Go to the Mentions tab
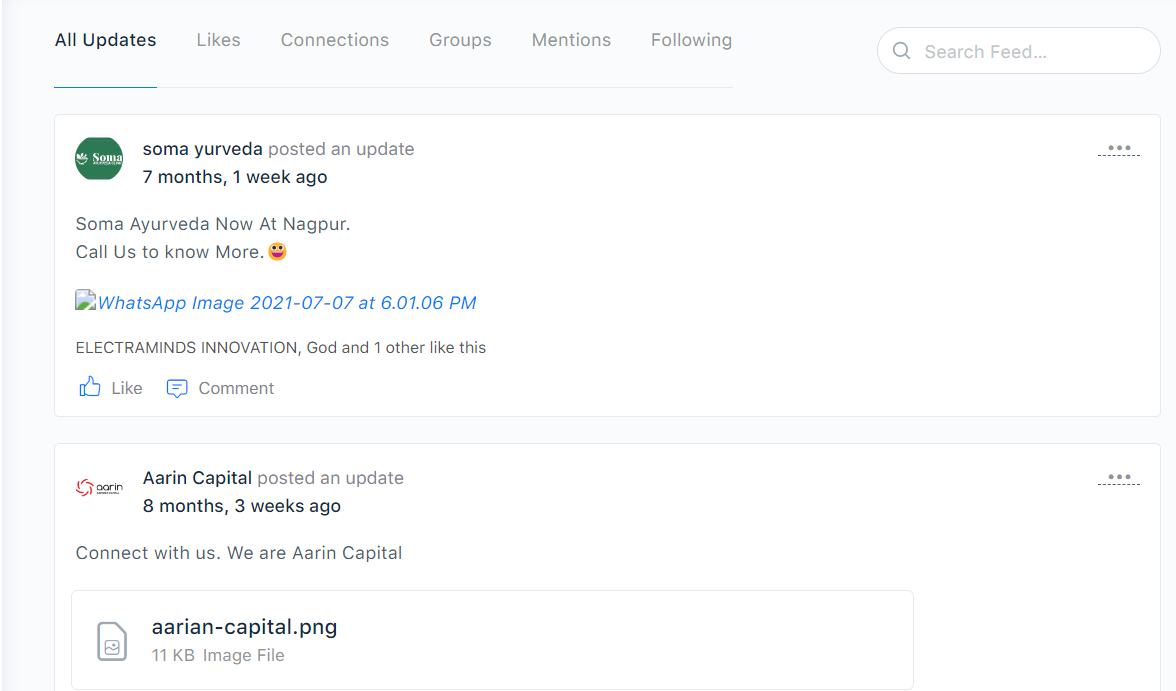The image size is (1176, 691). click(x=571, y=40)
